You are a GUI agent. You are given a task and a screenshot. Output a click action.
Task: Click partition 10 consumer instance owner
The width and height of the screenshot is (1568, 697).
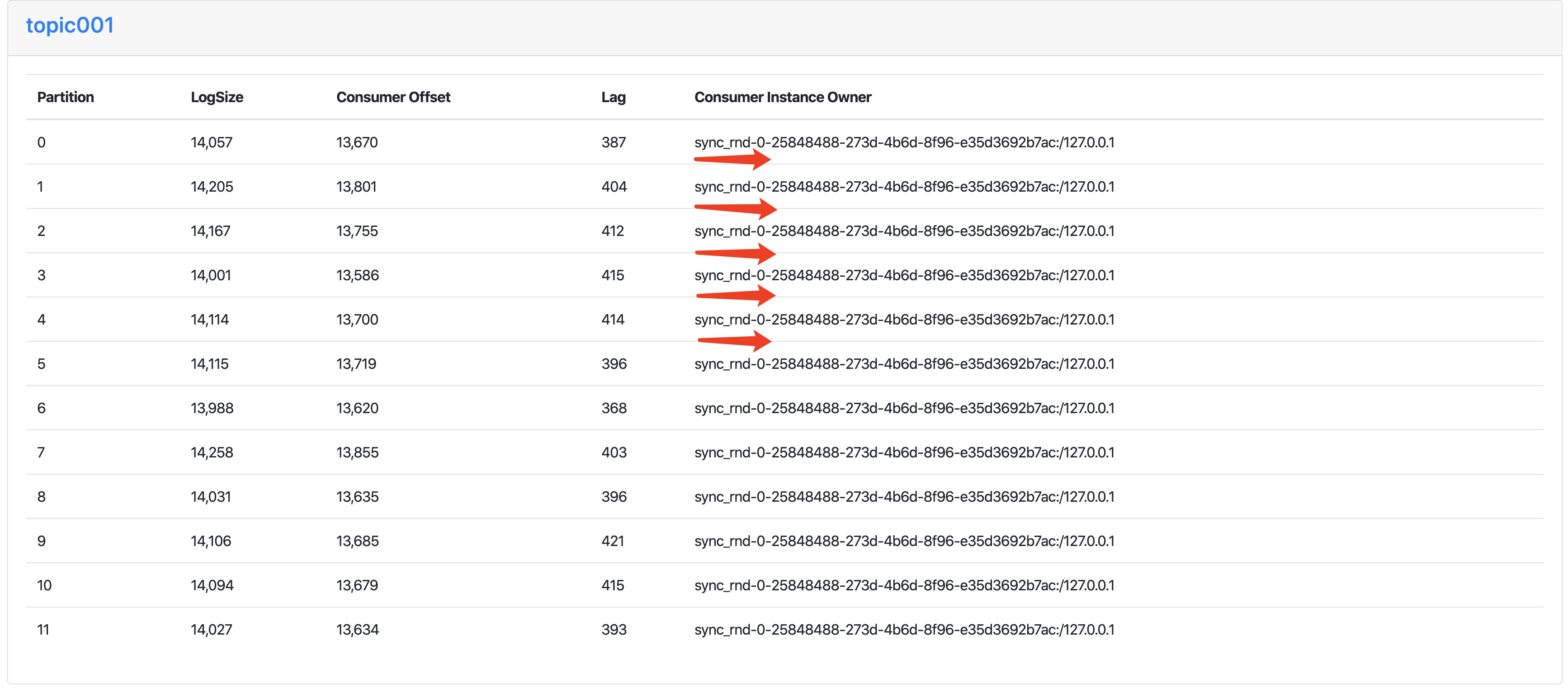(x=904, y=586)
